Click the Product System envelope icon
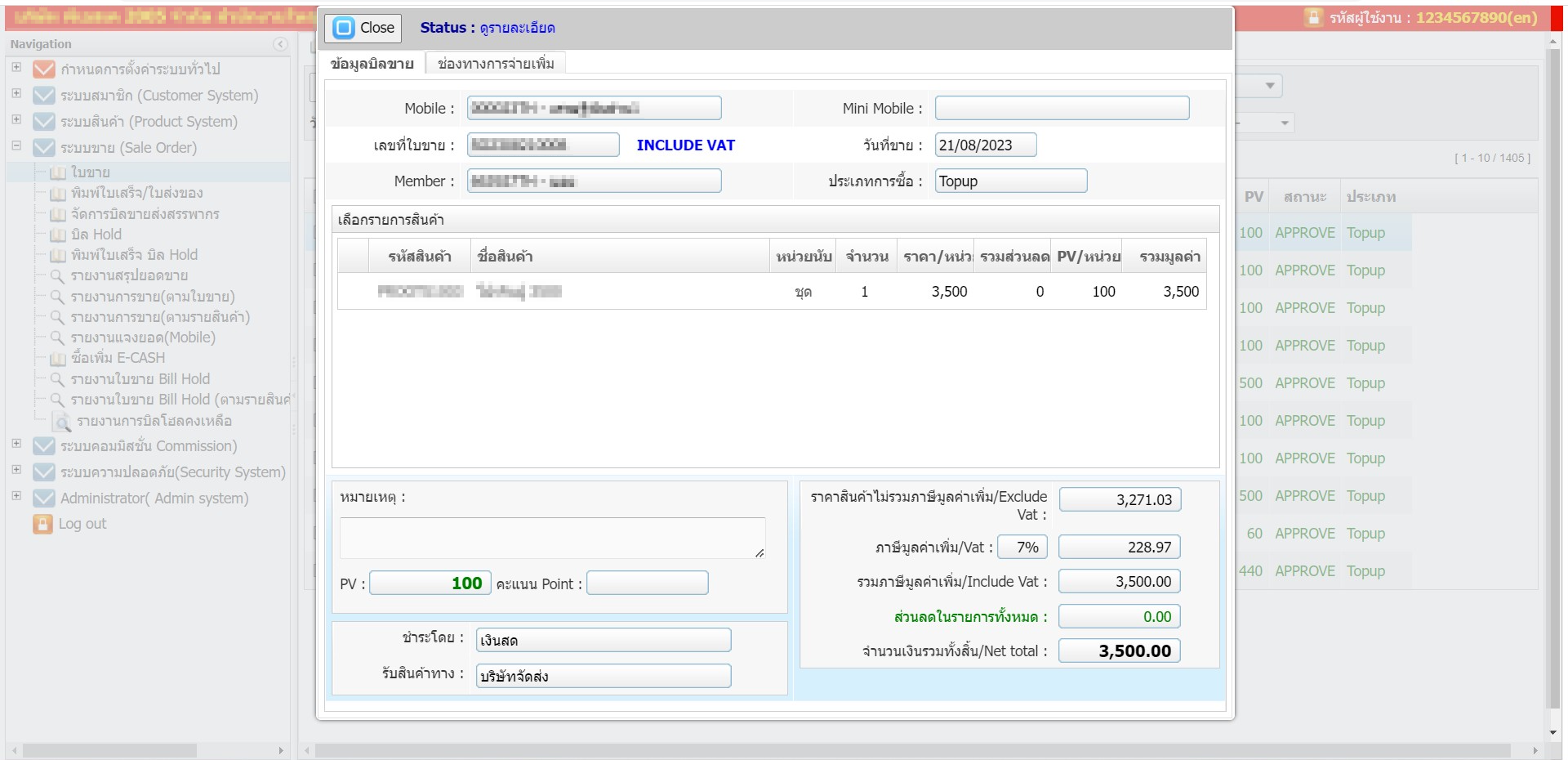 point(43,122)
